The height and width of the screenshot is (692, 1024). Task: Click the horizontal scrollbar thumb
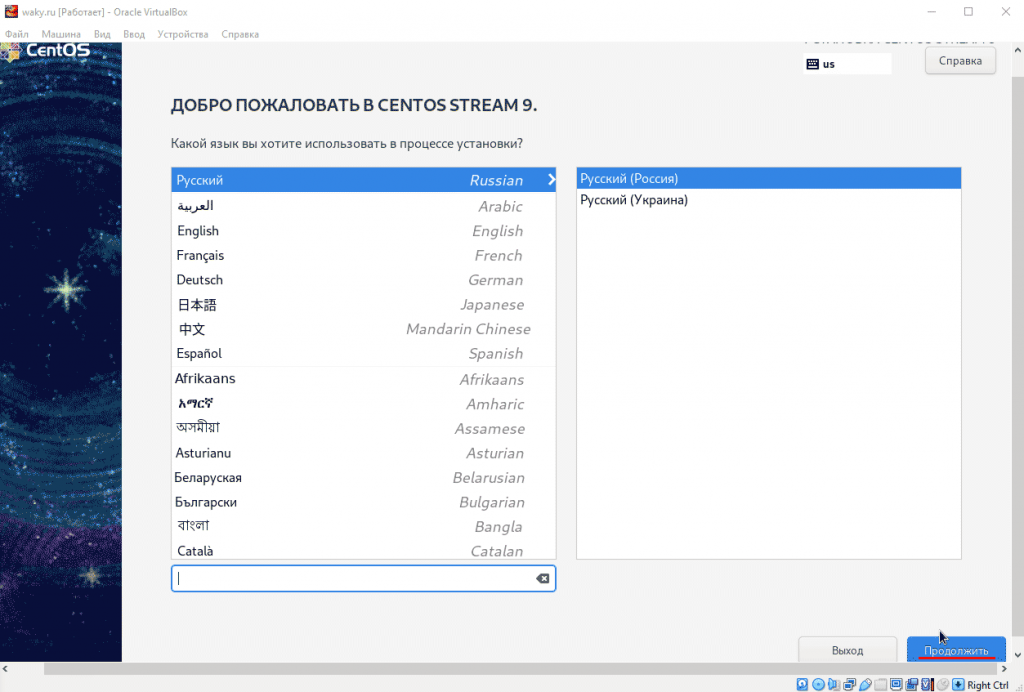[x=520, y=668]
